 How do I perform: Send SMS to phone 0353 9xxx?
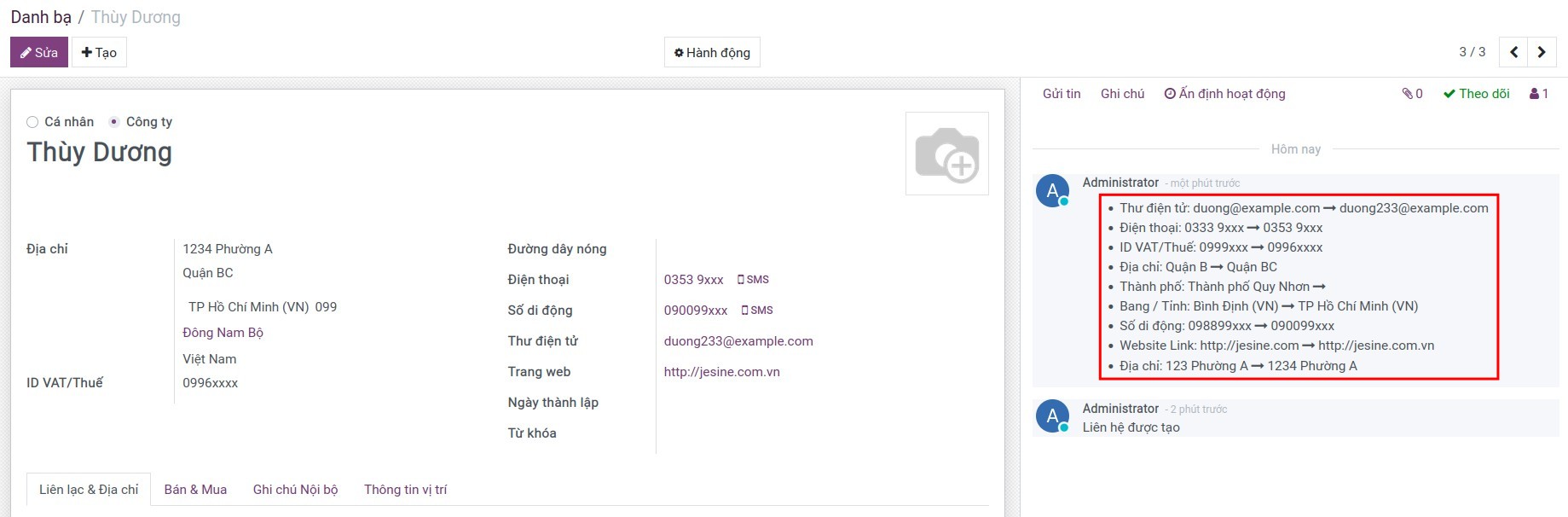tap(753, 280)
